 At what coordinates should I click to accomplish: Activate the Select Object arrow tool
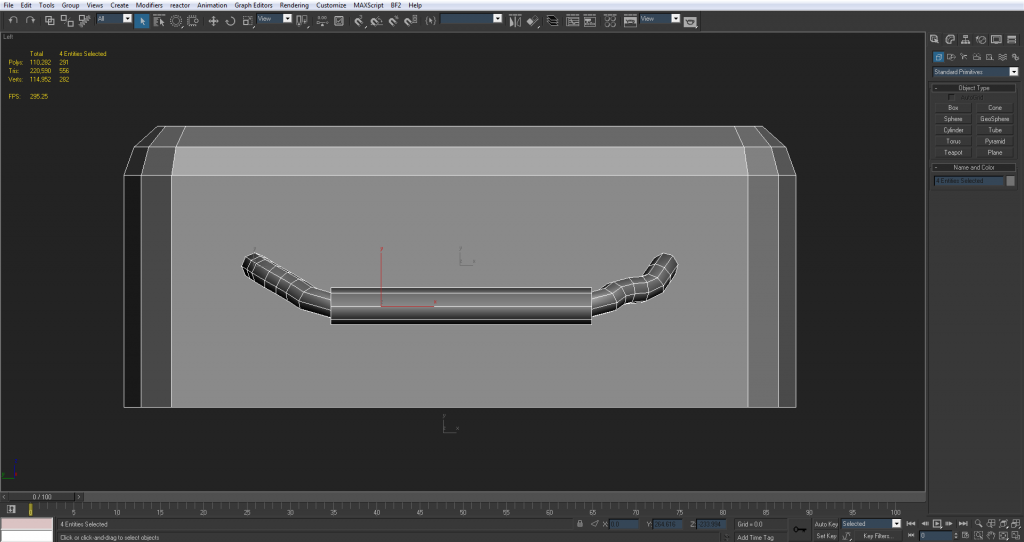tap(143, 20)
